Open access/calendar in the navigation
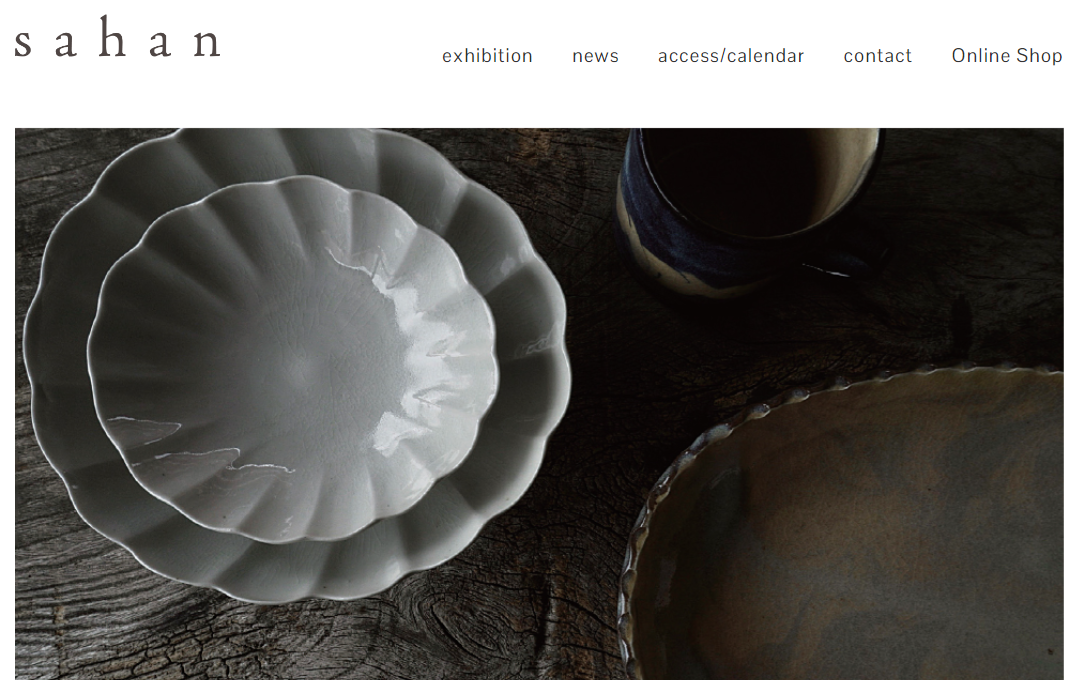Screen dimensions: 1078x680 731,56
